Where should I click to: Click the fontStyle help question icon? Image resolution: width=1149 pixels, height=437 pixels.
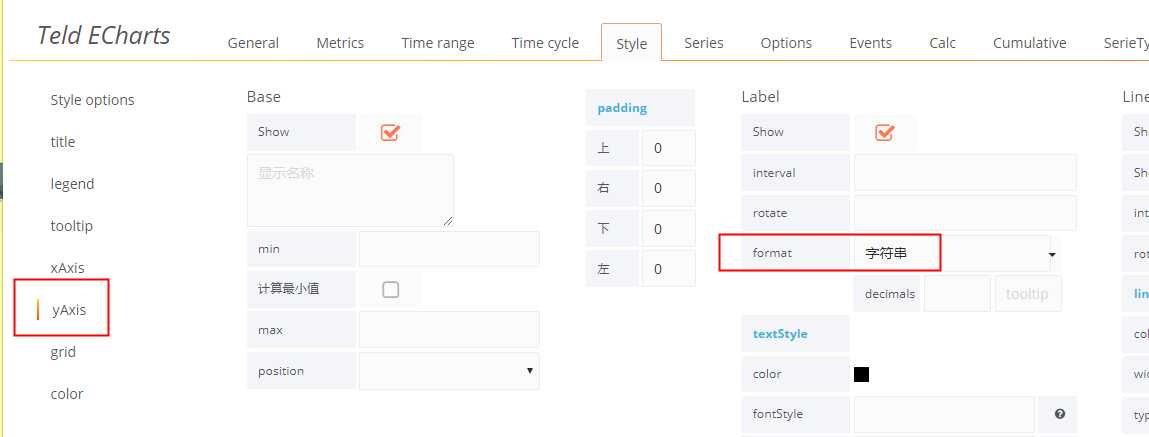coord(1059,414)
